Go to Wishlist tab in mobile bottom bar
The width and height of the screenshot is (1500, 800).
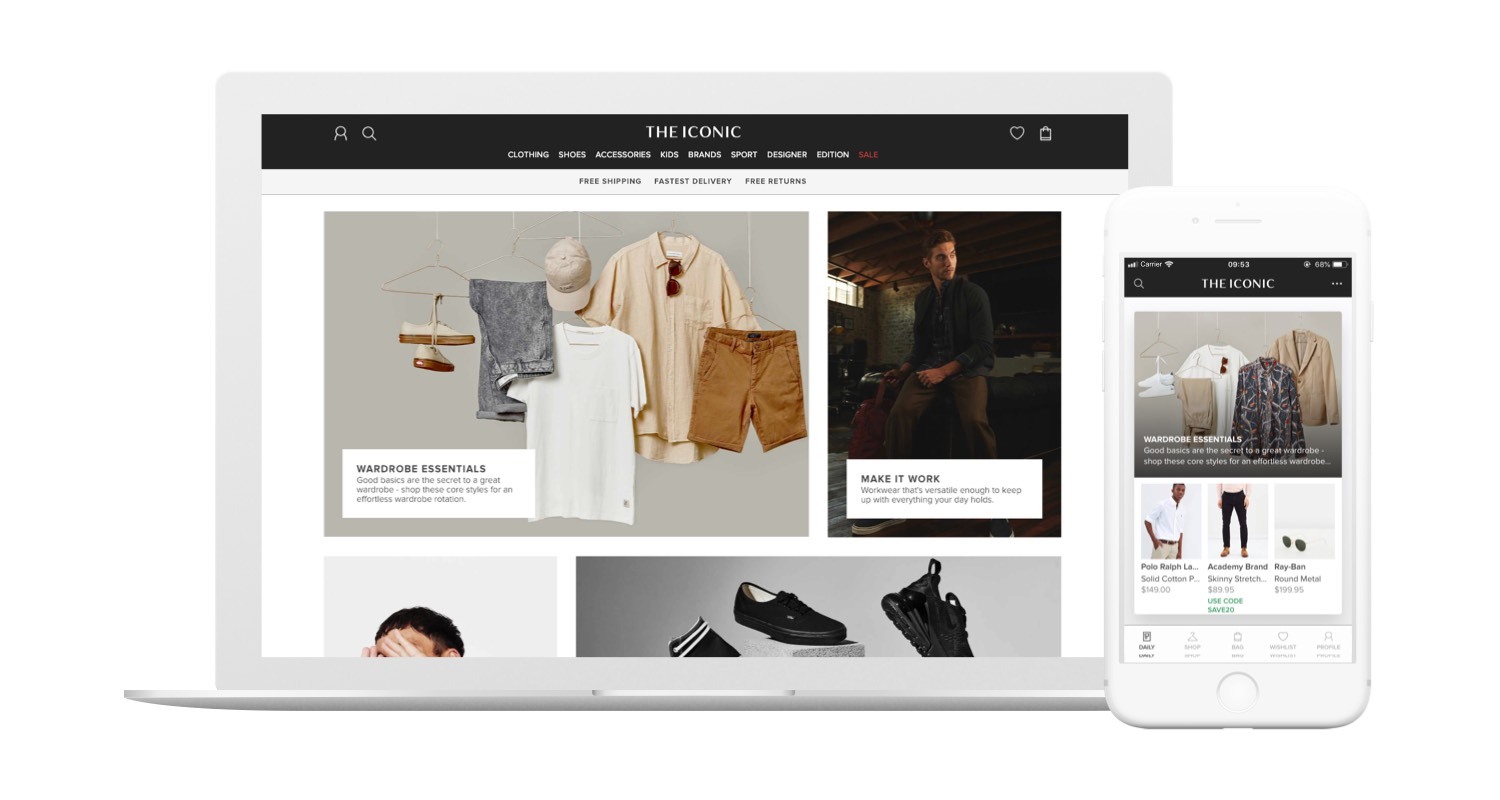1283,641
